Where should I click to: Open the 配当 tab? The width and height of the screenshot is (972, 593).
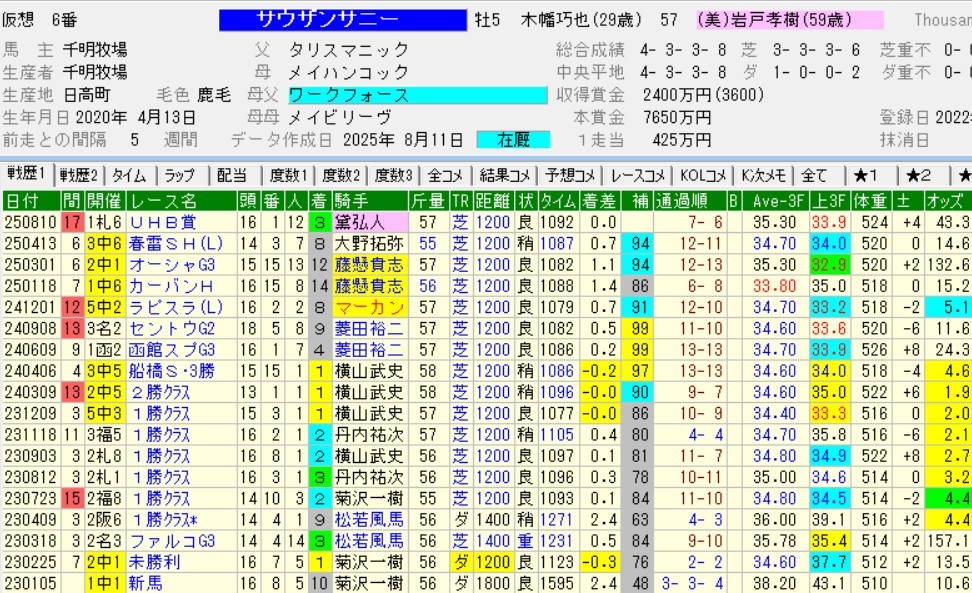[232, 175]
